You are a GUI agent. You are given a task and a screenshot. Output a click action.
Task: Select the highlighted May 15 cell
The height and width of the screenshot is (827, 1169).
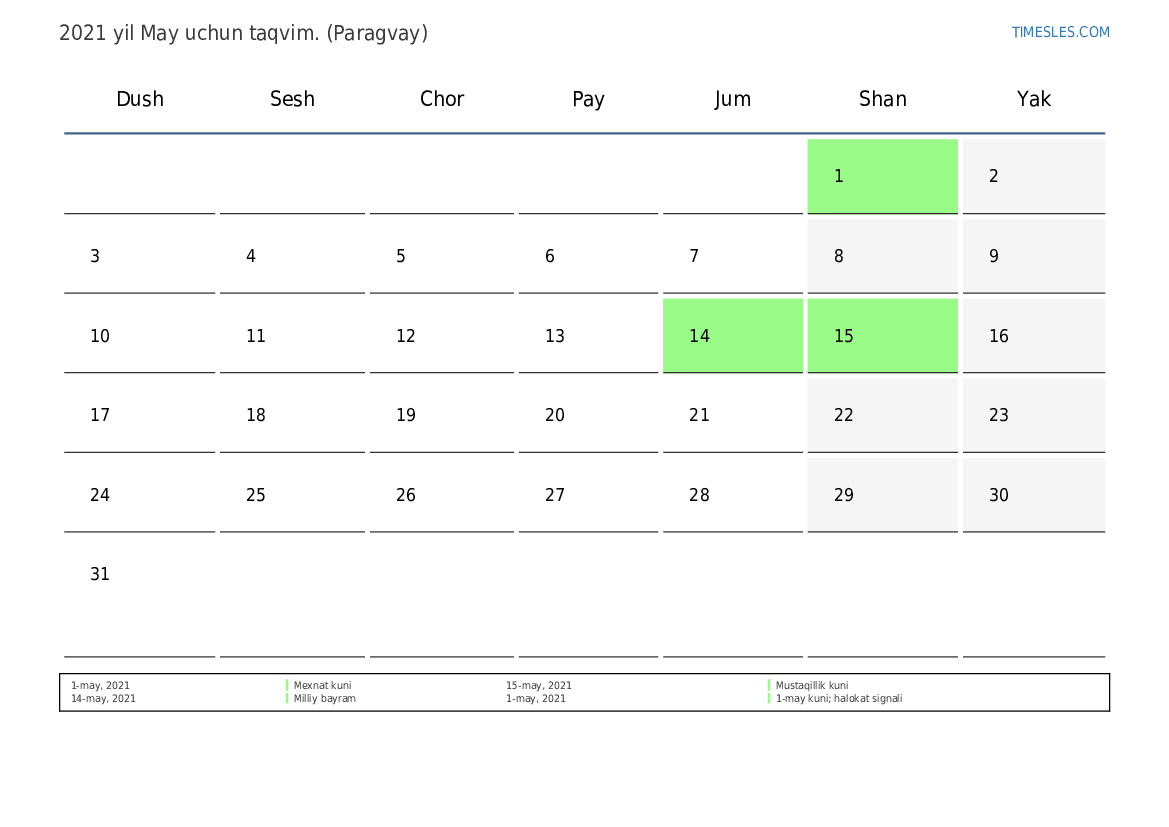[882, 336]
